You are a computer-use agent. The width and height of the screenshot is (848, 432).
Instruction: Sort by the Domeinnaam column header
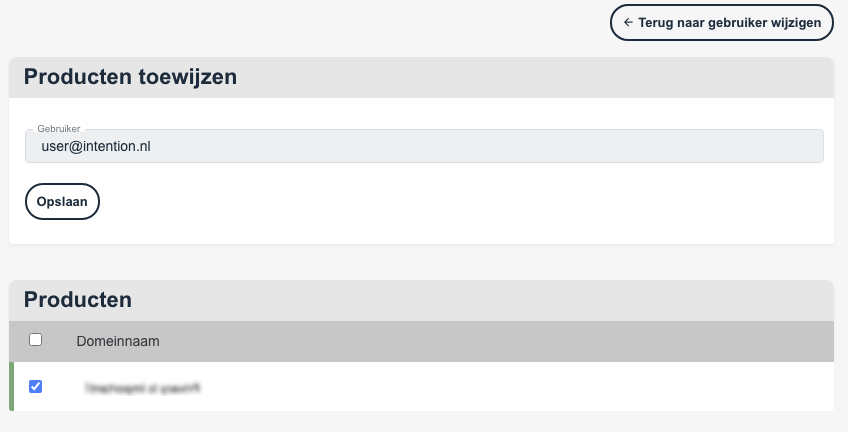click(118, 341)
